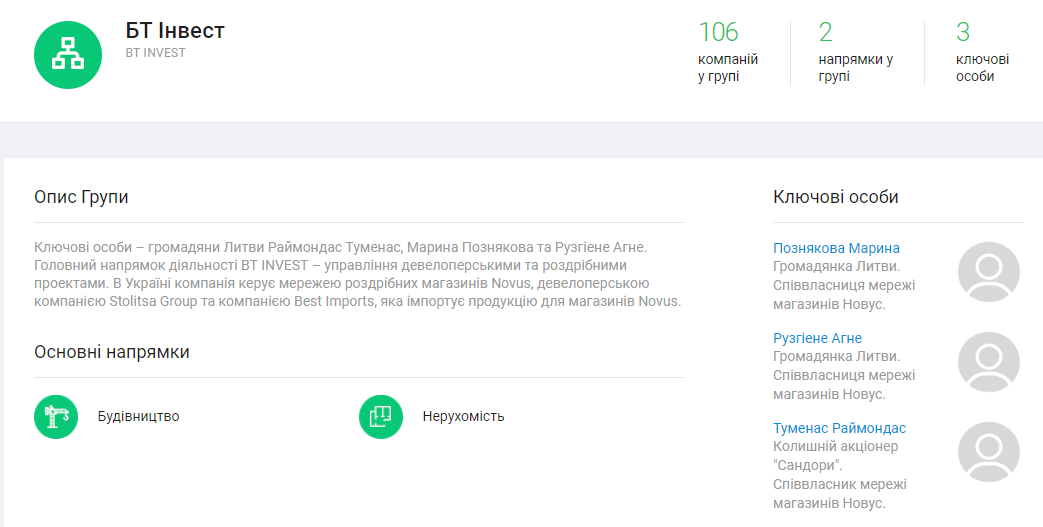
Task: Click the Нерухомість real estate icon
Action: pos(381,416)
